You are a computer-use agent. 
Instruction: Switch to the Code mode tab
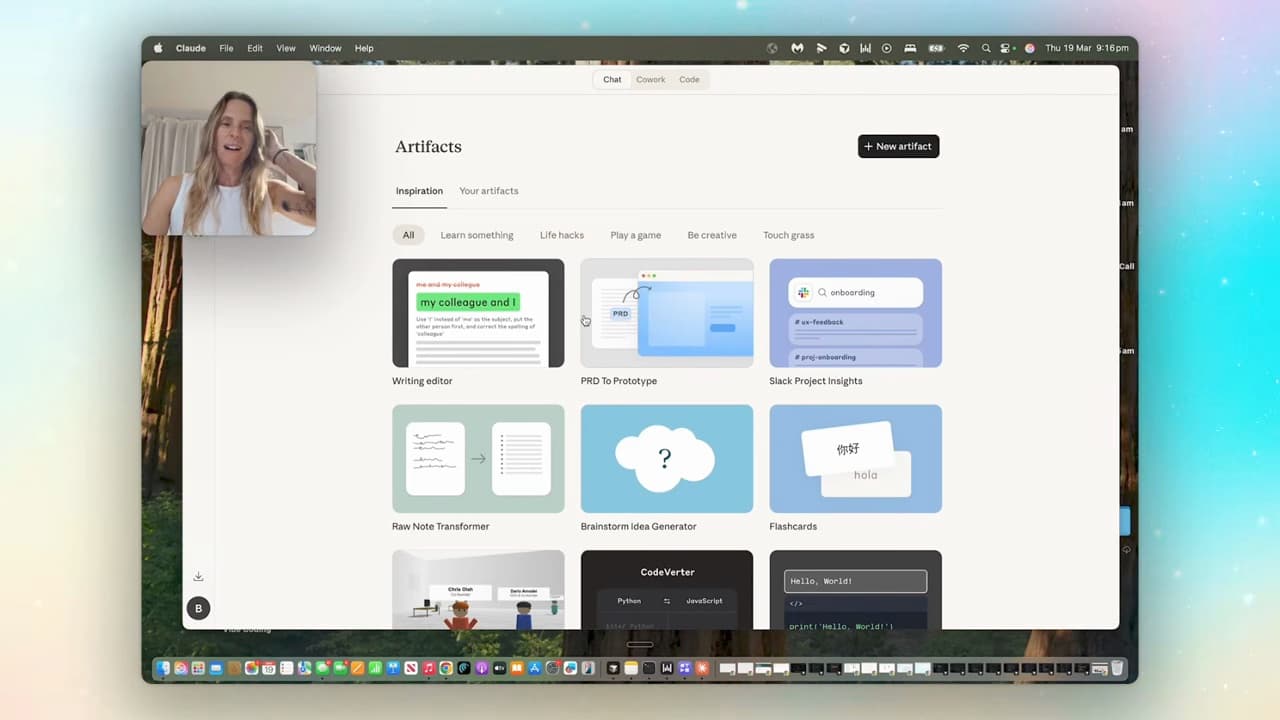click(x=690, y=80)
